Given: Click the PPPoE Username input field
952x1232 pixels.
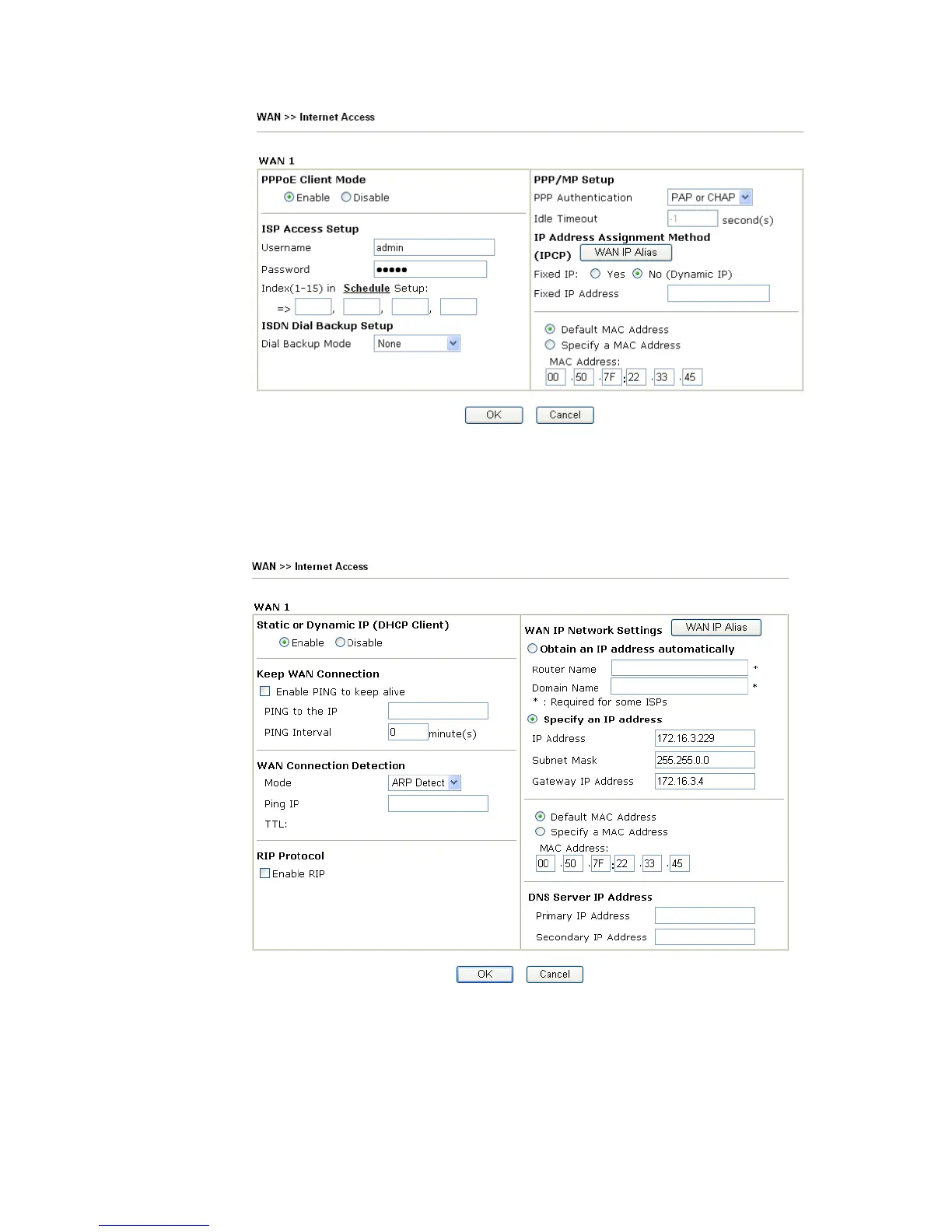Looking at the screenshot, I should click(x=433, y=247).
